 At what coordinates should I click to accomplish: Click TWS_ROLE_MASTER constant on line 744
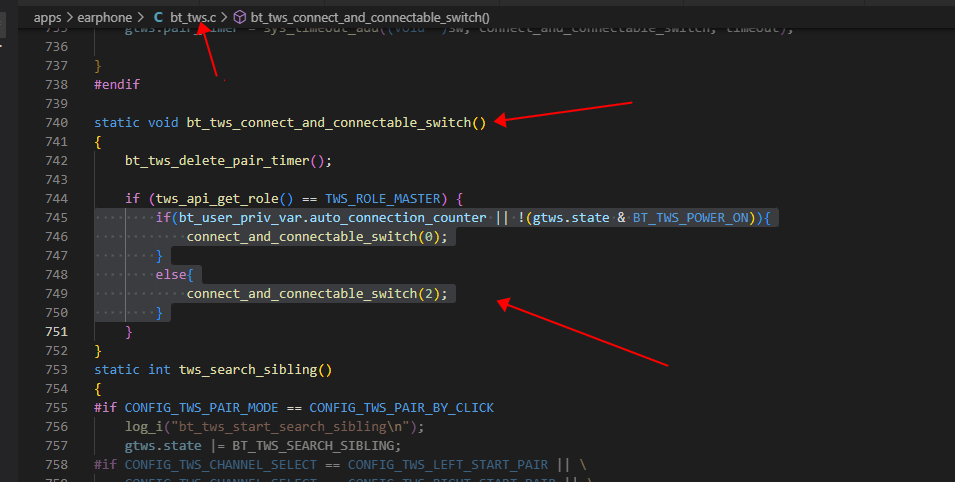tap(382, 199)
